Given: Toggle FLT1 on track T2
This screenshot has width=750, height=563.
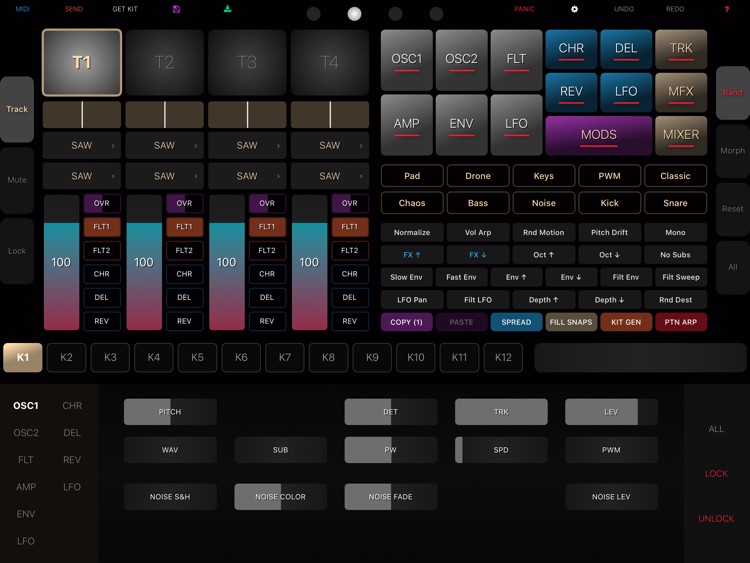Looking at the screenshot, I should click(x=184, y=227).
